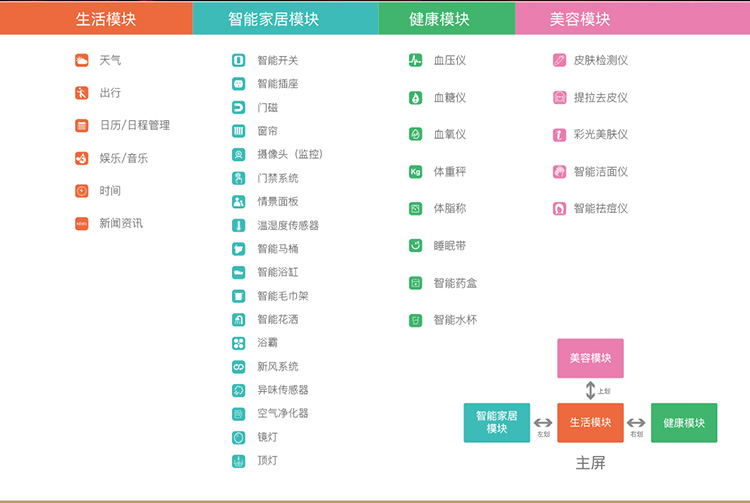Open the 智能洁面仪 facial cleanser icon
The image size is (750, 503).
(x=560, y=172)
